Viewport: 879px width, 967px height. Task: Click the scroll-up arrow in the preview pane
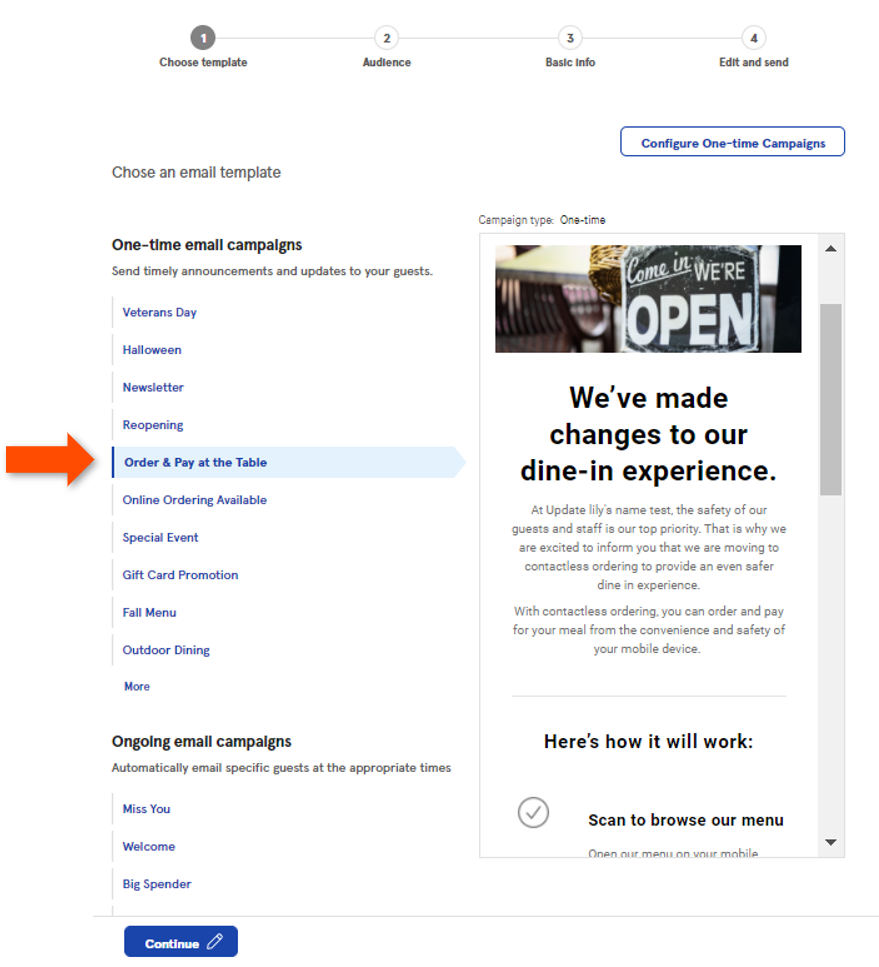tap(831, 246)
